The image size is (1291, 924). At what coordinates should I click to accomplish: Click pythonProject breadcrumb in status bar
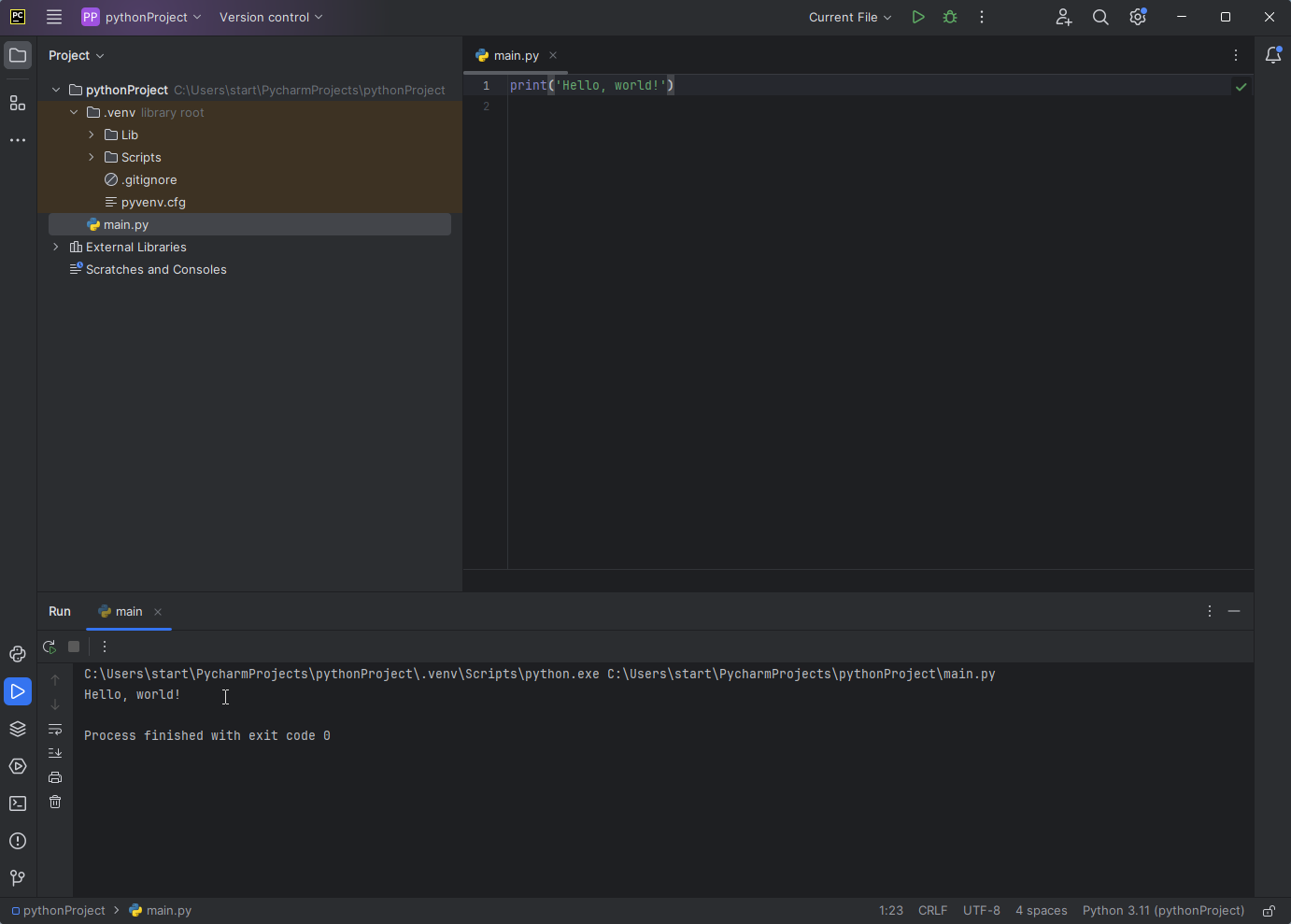click(x=58, y=910)
